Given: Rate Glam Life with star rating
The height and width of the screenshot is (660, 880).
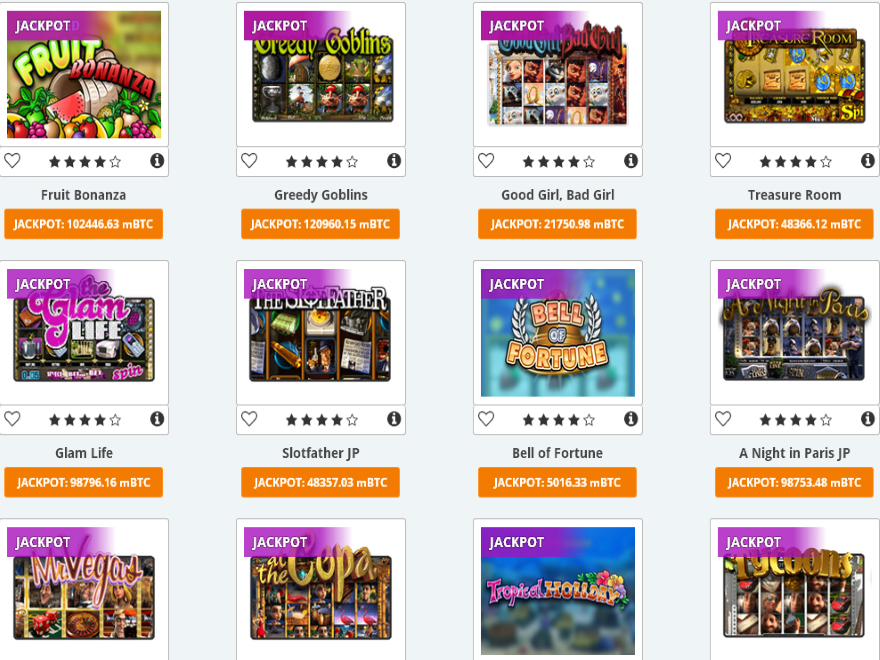Looking at the screenshot, I should (x=85, y=420).
